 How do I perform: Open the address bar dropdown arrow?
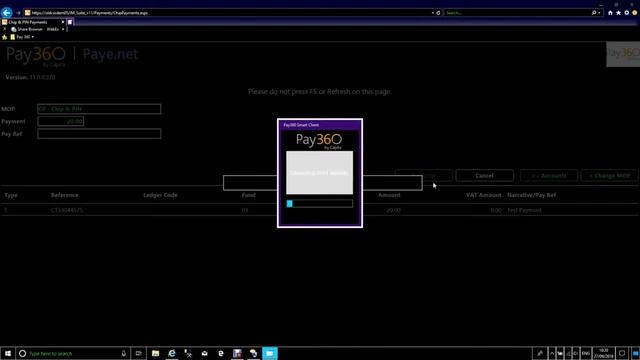[433, 13]
